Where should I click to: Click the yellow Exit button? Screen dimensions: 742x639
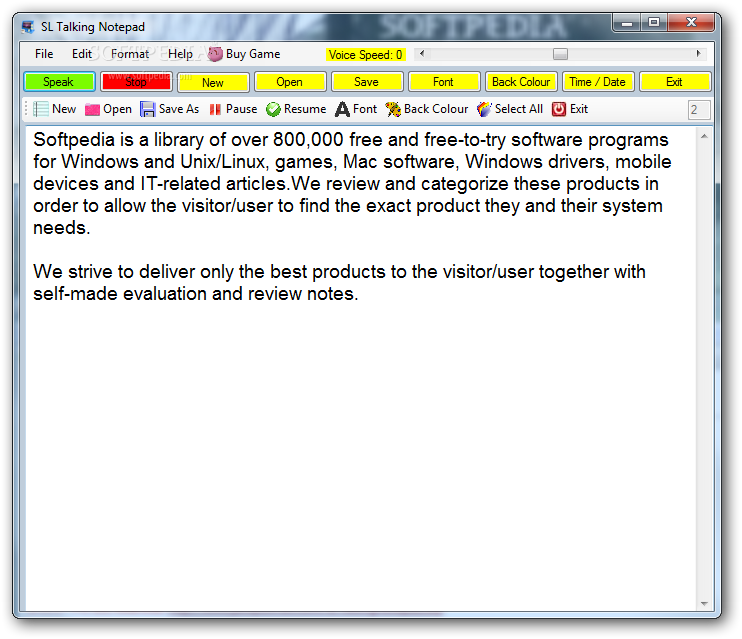click(675, 82)
